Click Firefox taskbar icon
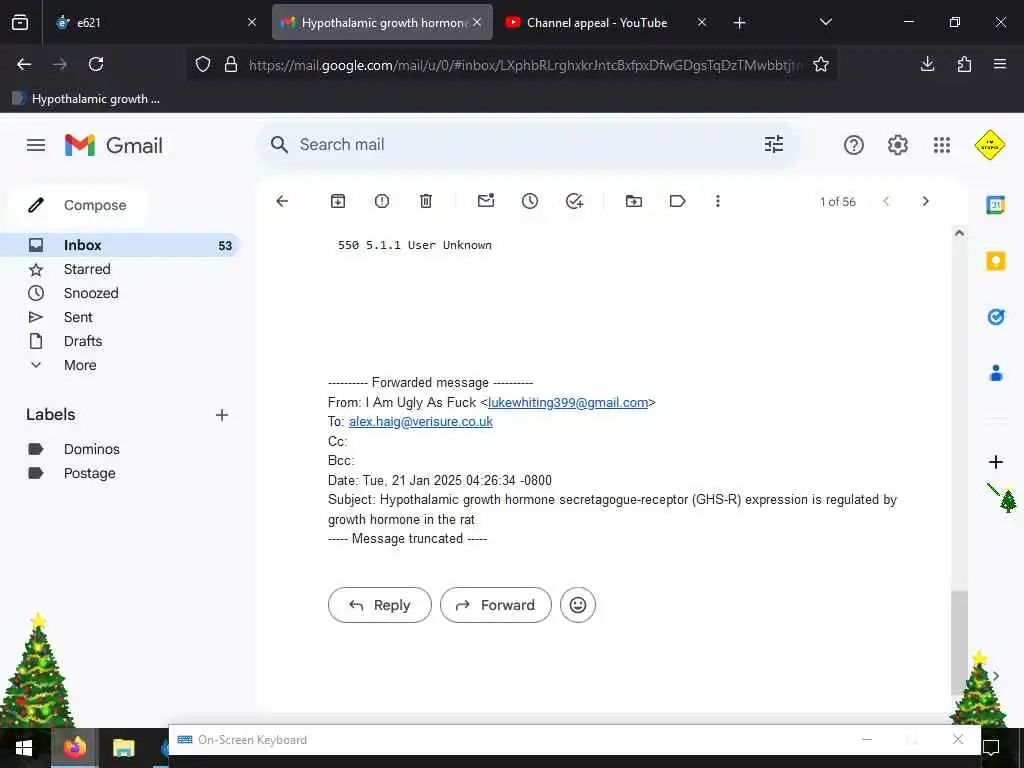The width and height of the screenshot is (1024, 768). [x=74, y=748]
